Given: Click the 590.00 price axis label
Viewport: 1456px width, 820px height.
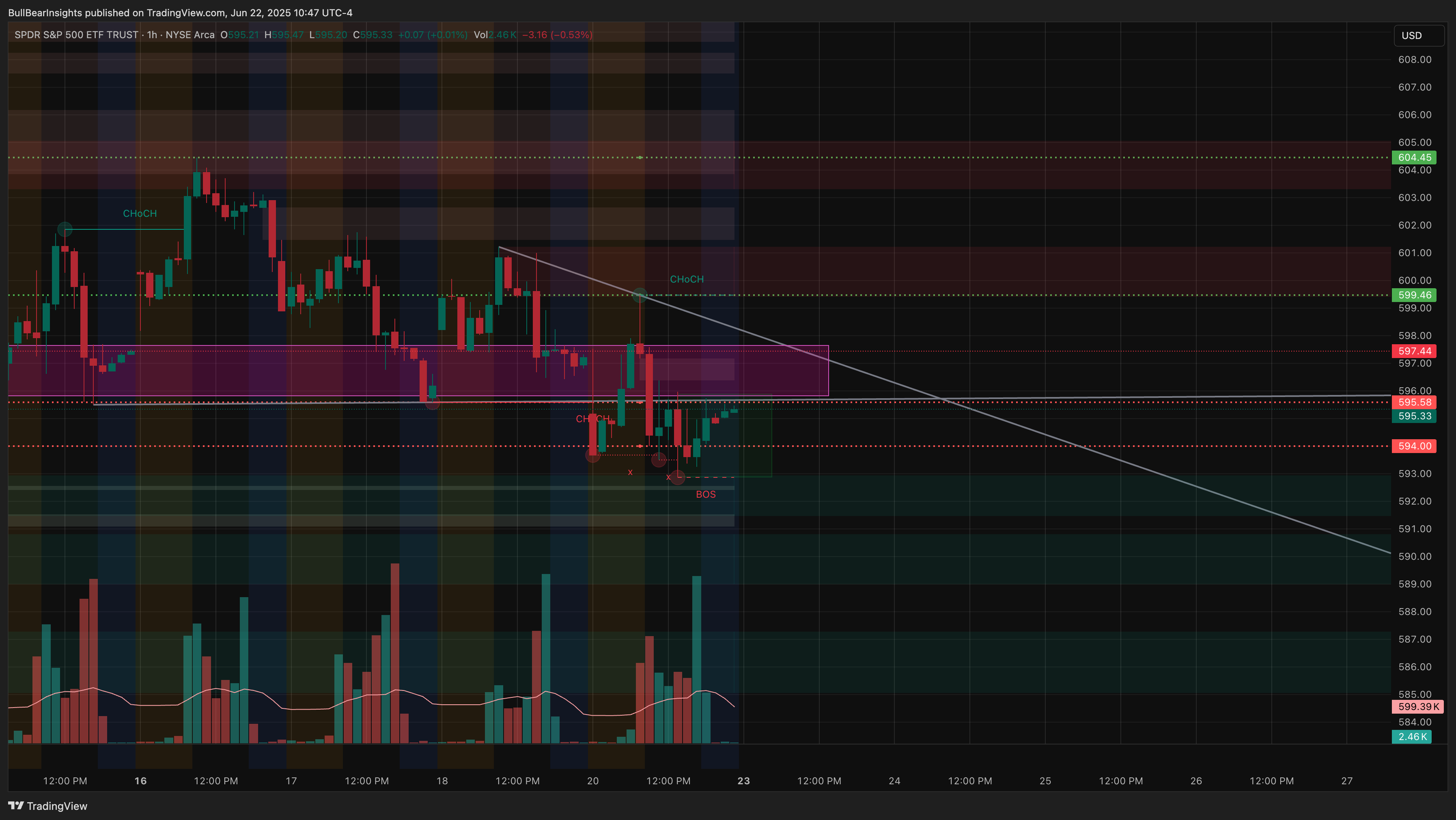Looking at the screenshot, I should 1415,557.
